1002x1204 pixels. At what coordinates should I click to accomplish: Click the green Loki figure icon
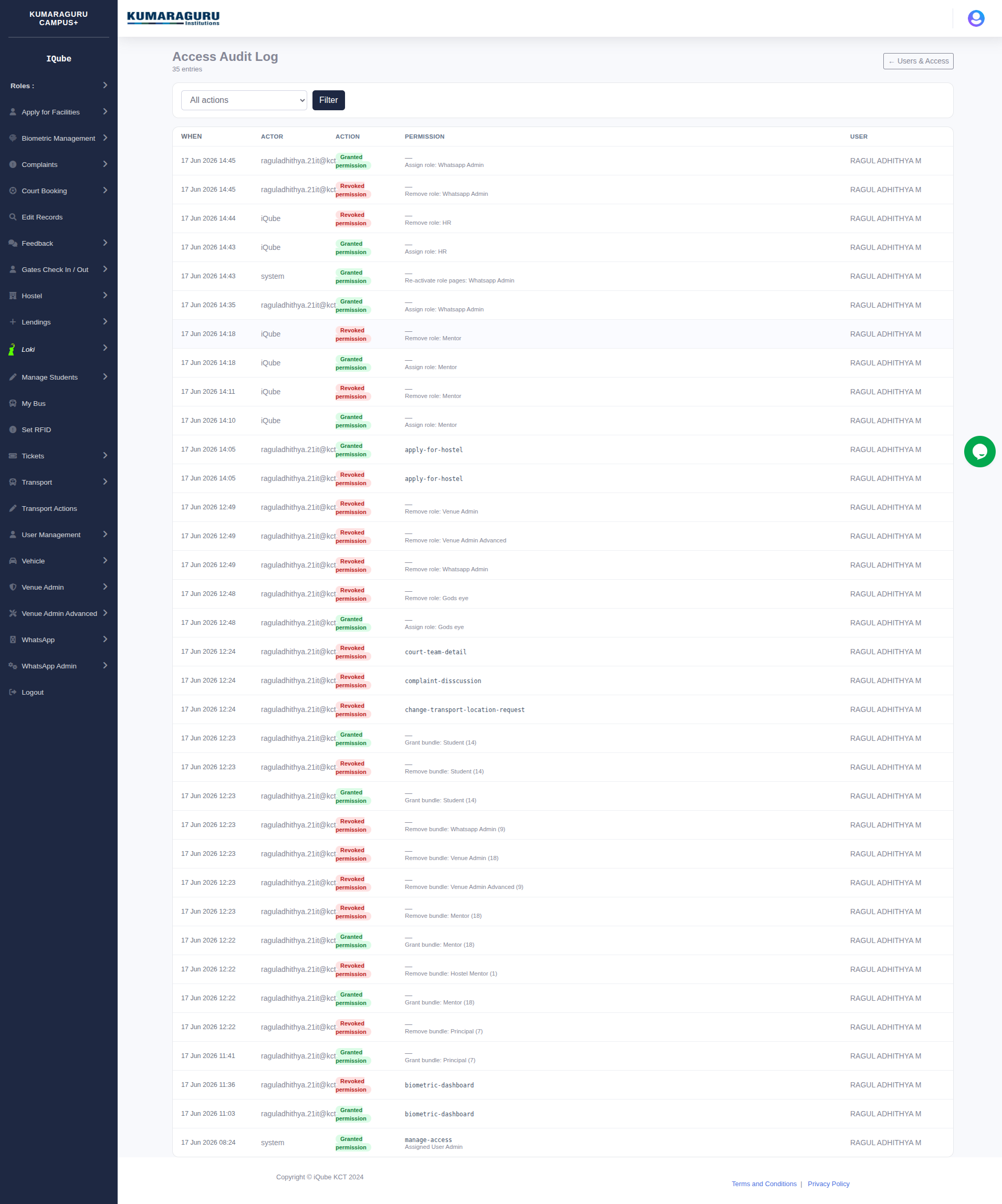[x=12, y=349]
